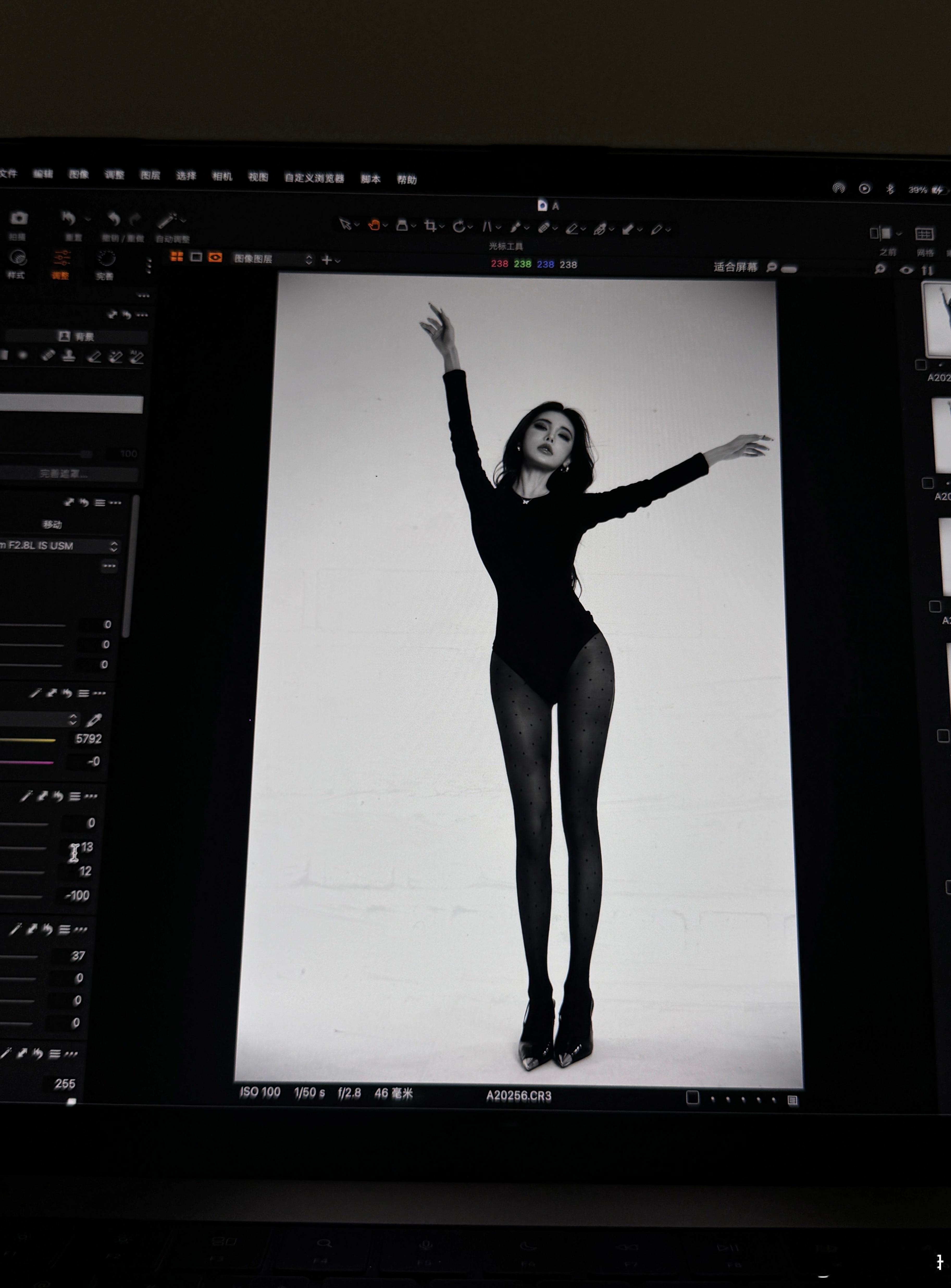The height and width of the screenshot is (1288, 951).
Task: Open the F2.8L IS USM lens dropdown
Action: click(60, 545)
